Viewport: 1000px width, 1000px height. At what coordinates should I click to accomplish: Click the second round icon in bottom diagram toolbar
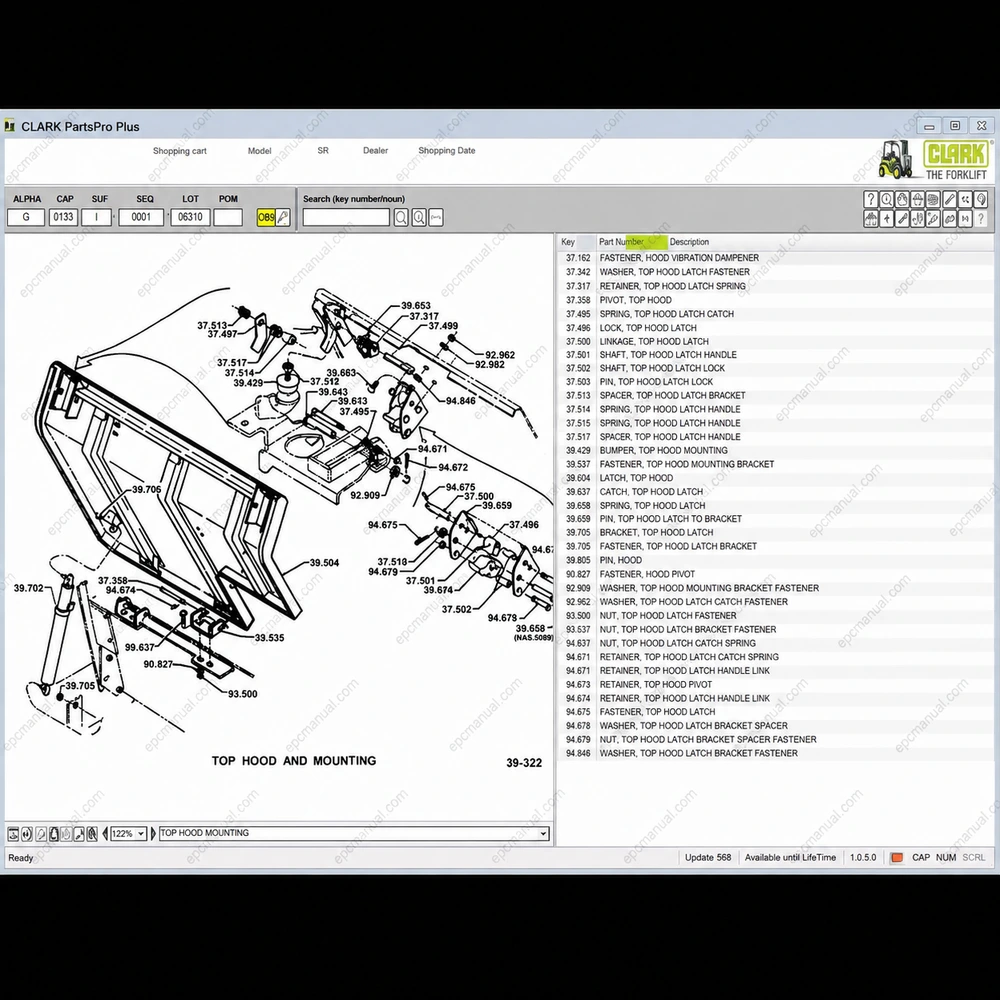pyautogui.click(x=27, y=834)
